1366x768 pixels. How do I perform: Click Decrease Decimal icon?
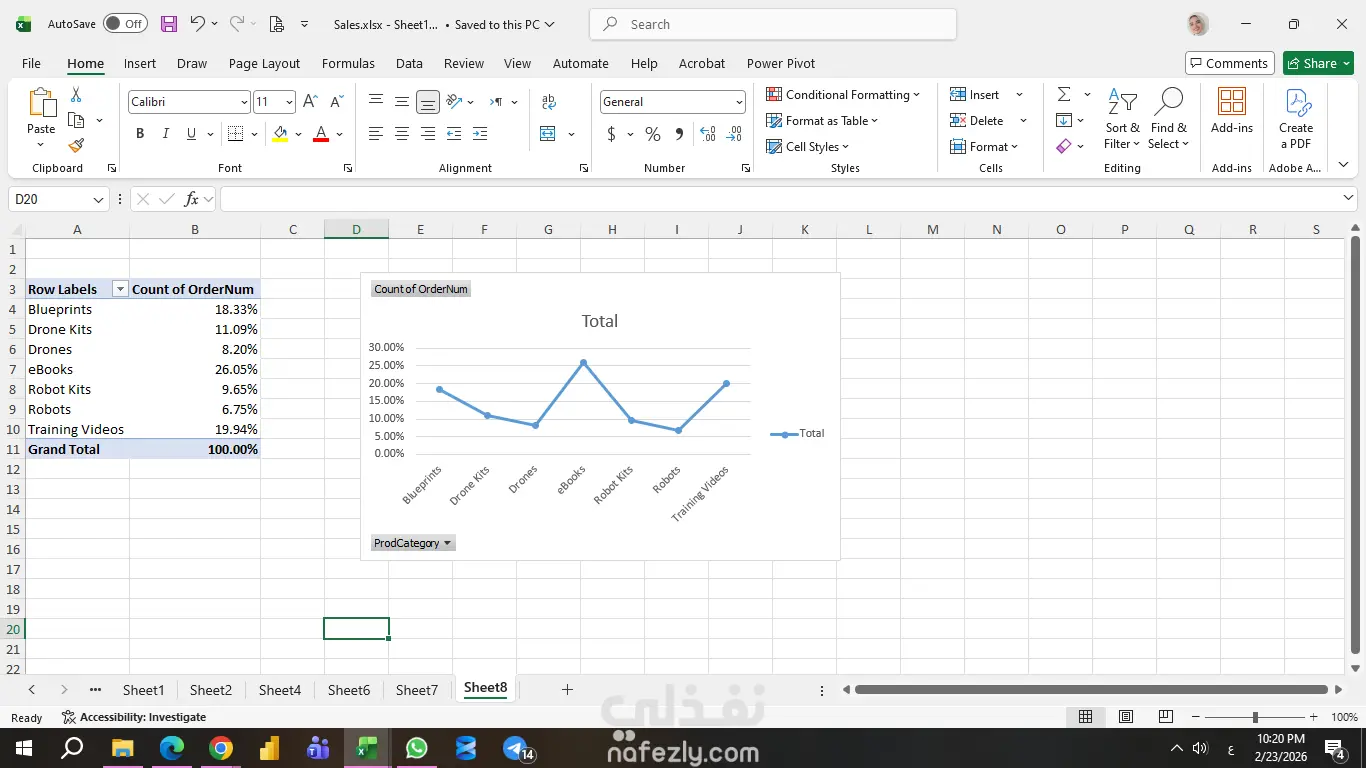[x=734, y=134]
